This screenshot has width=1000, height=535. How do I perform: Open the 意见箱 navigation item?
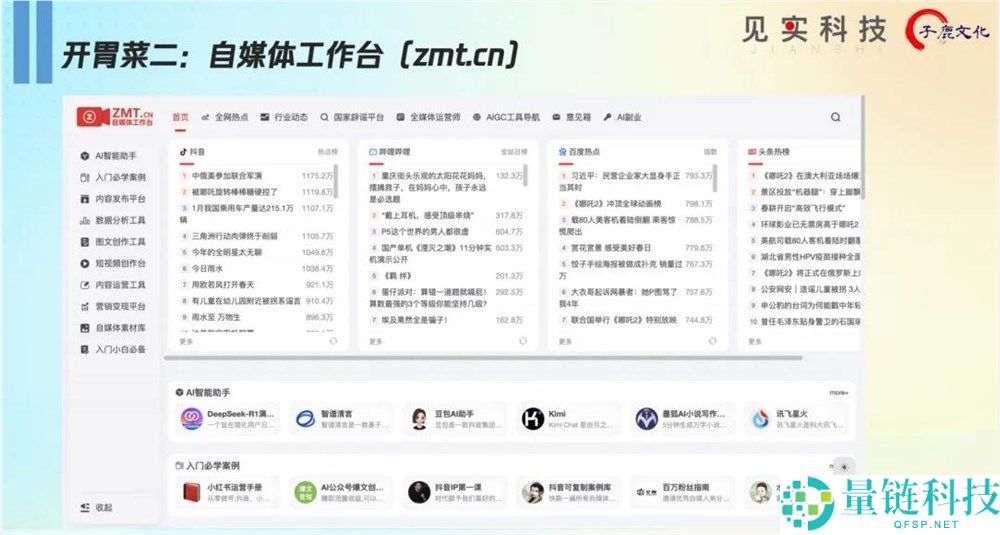point(571,117)
